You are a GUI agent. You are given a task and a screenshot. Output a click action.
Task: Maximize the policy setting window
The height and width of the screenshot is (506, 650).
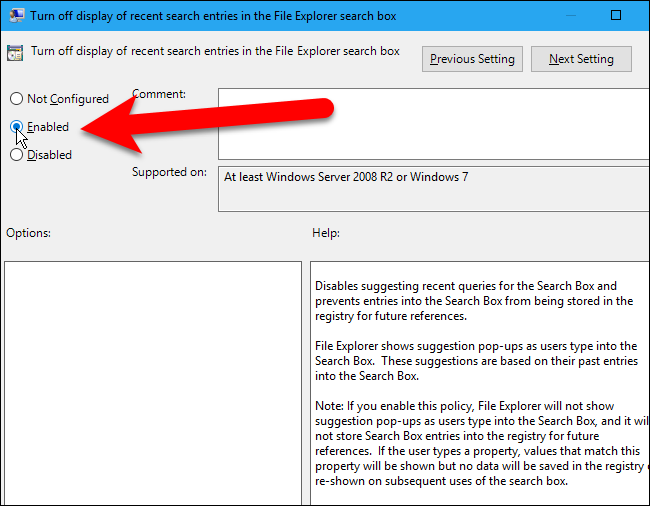(x=616, y=15)
